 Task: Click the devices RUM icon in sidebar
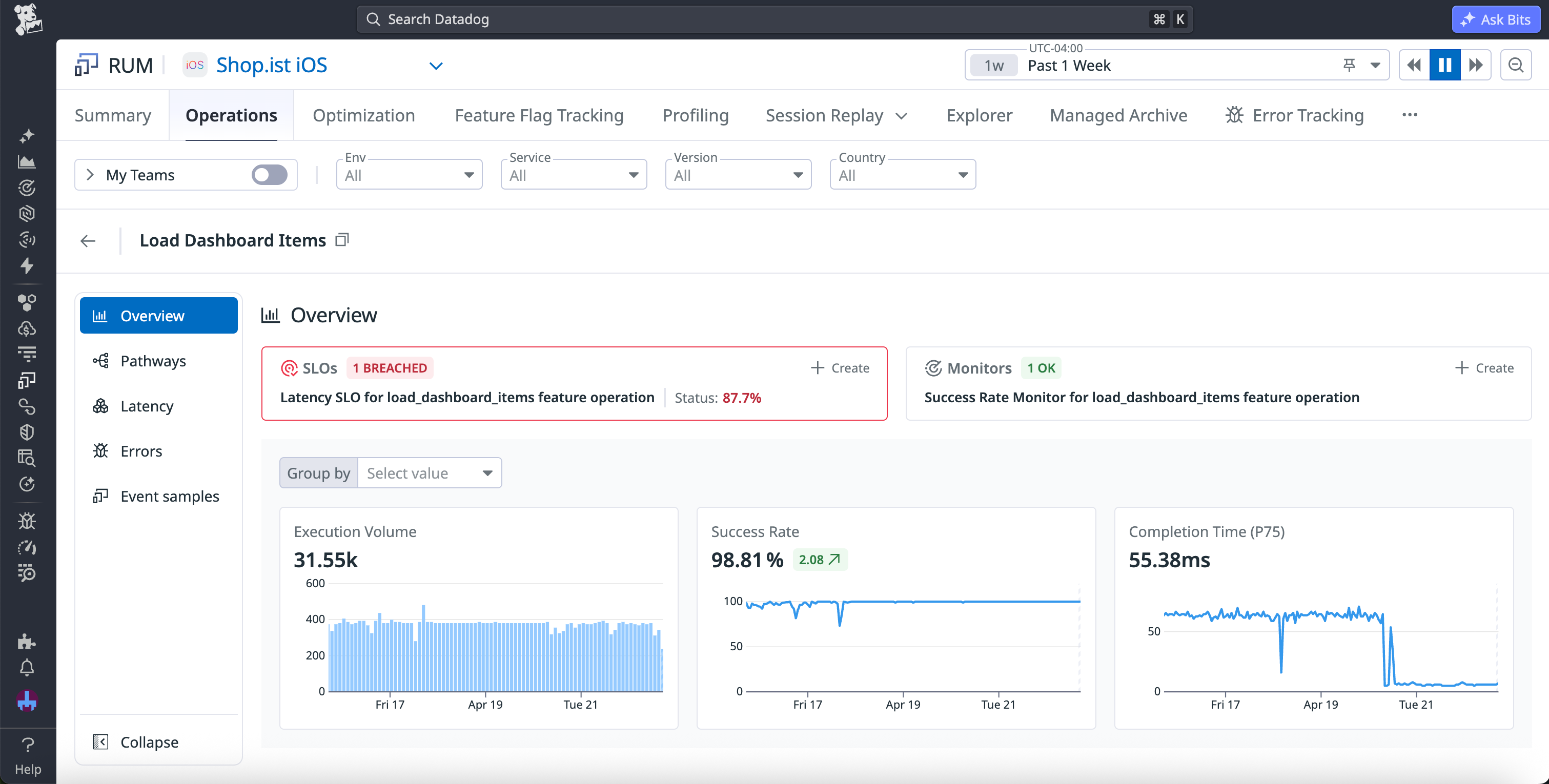click(x=27, y=380)
